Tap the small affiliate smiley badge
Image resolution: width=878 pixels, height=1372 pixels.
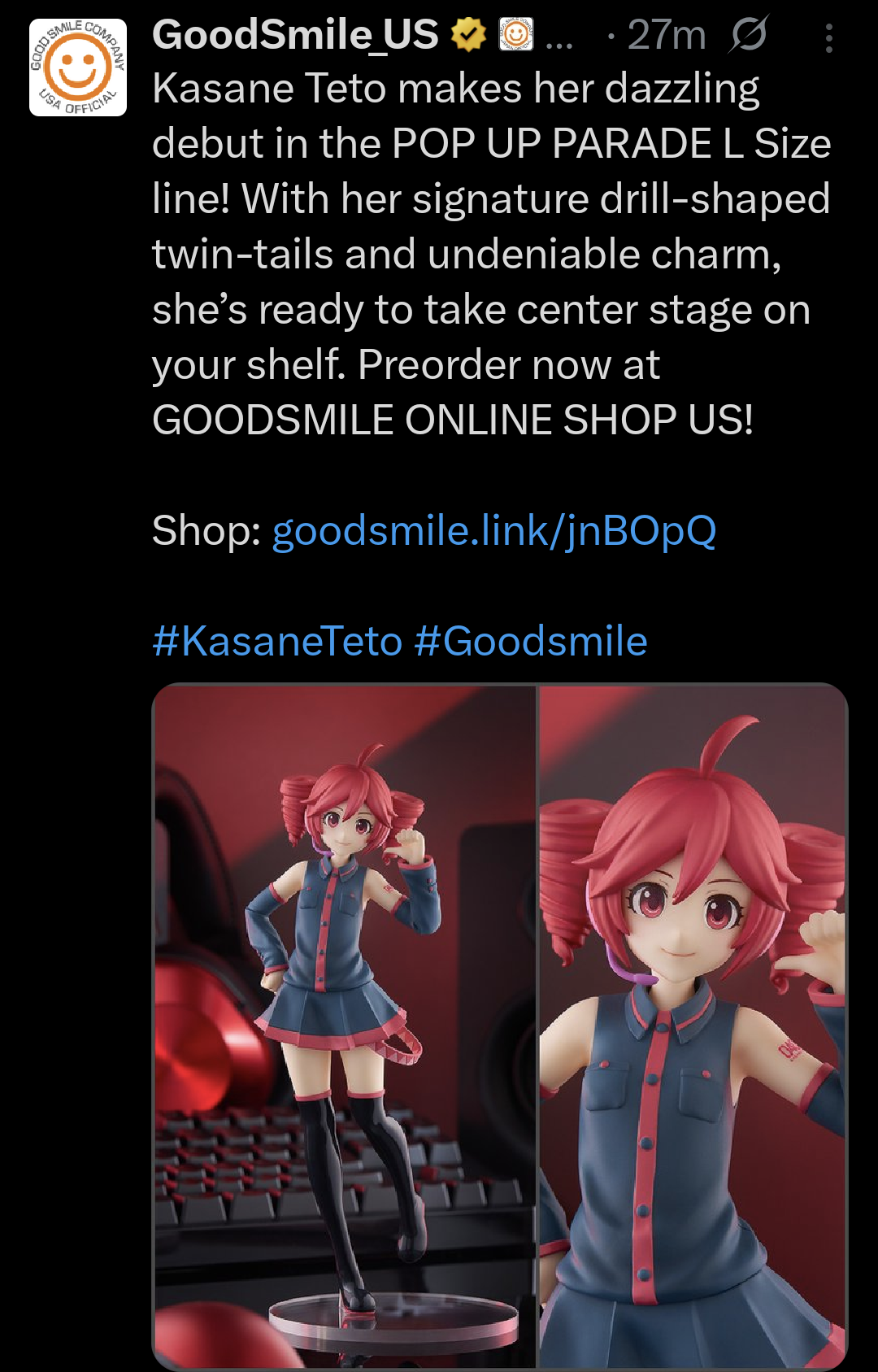pos(515,35)
